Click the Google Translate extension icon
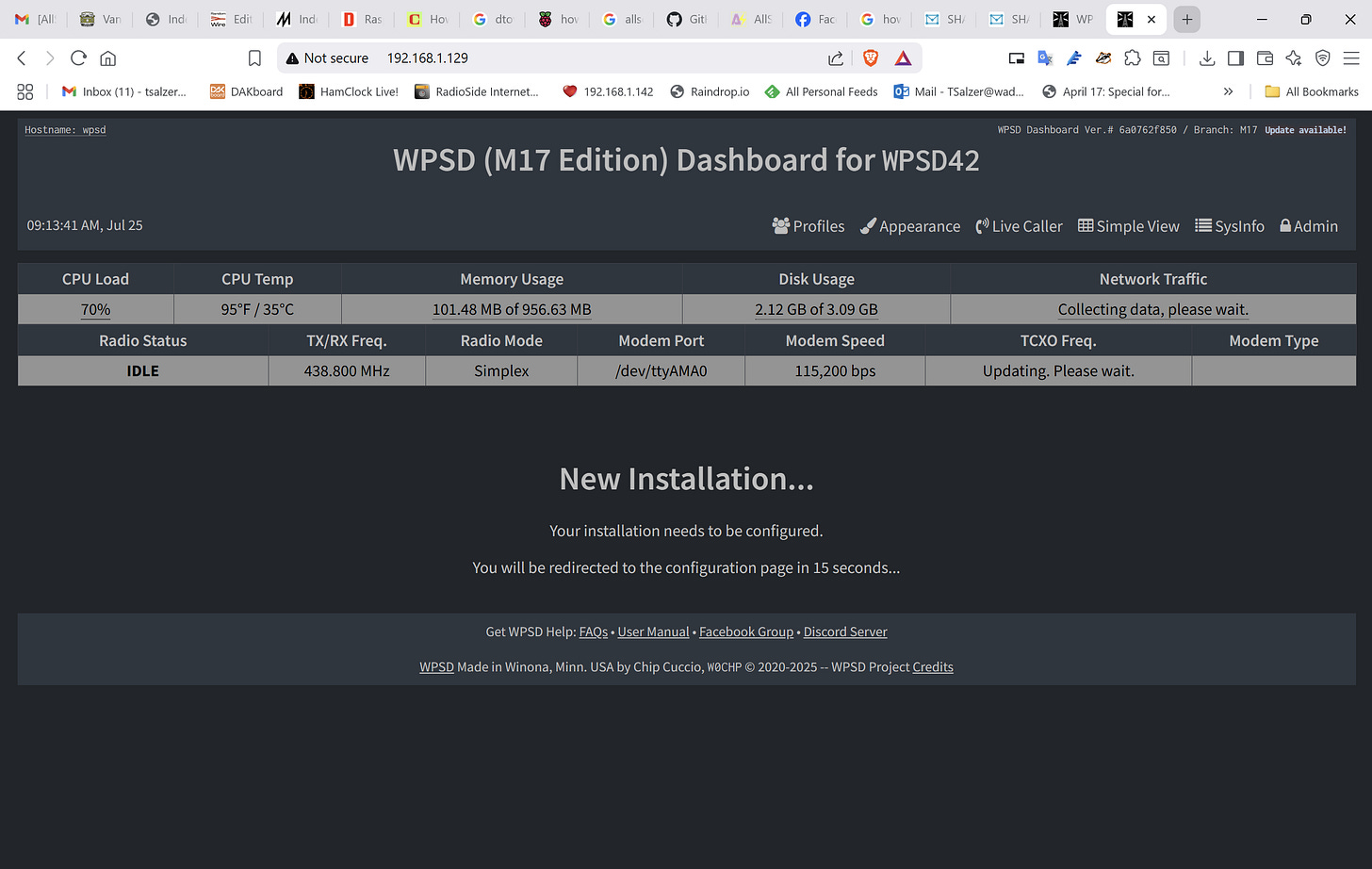1372x869 pixels. pos(1045,58)
